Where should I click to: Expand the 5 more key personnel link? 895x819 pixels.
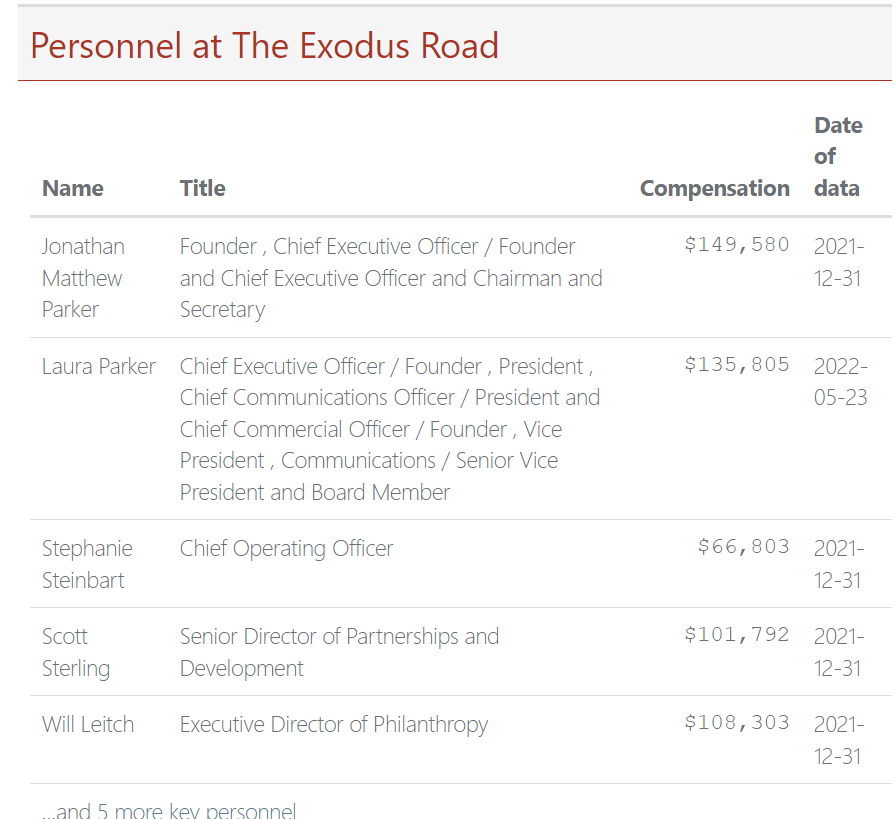[x=169, y=810]
